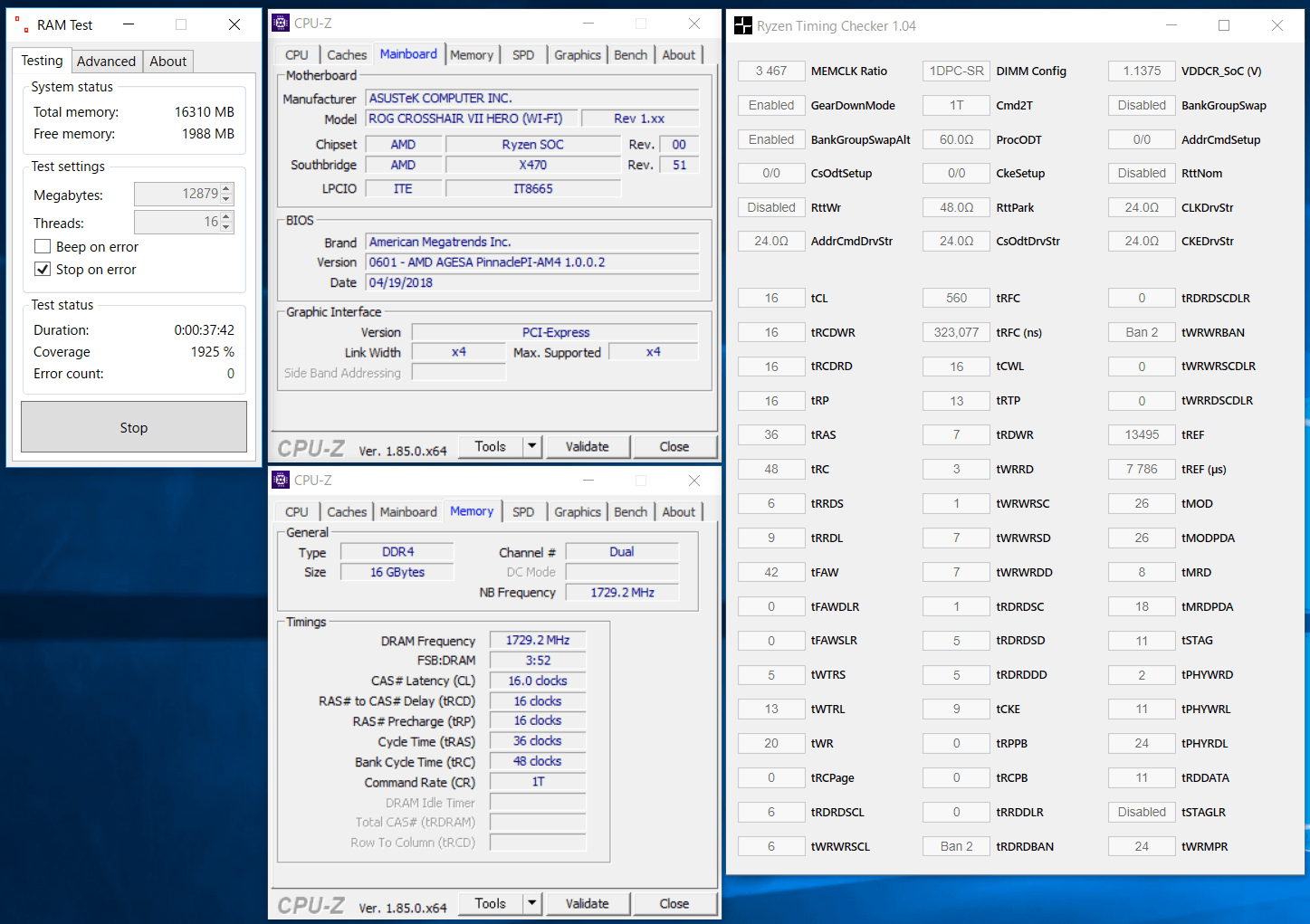Open Bench tab in upper CPU-Z window
The width and height of the screenshot is (1310, 924).
point(631,55)
